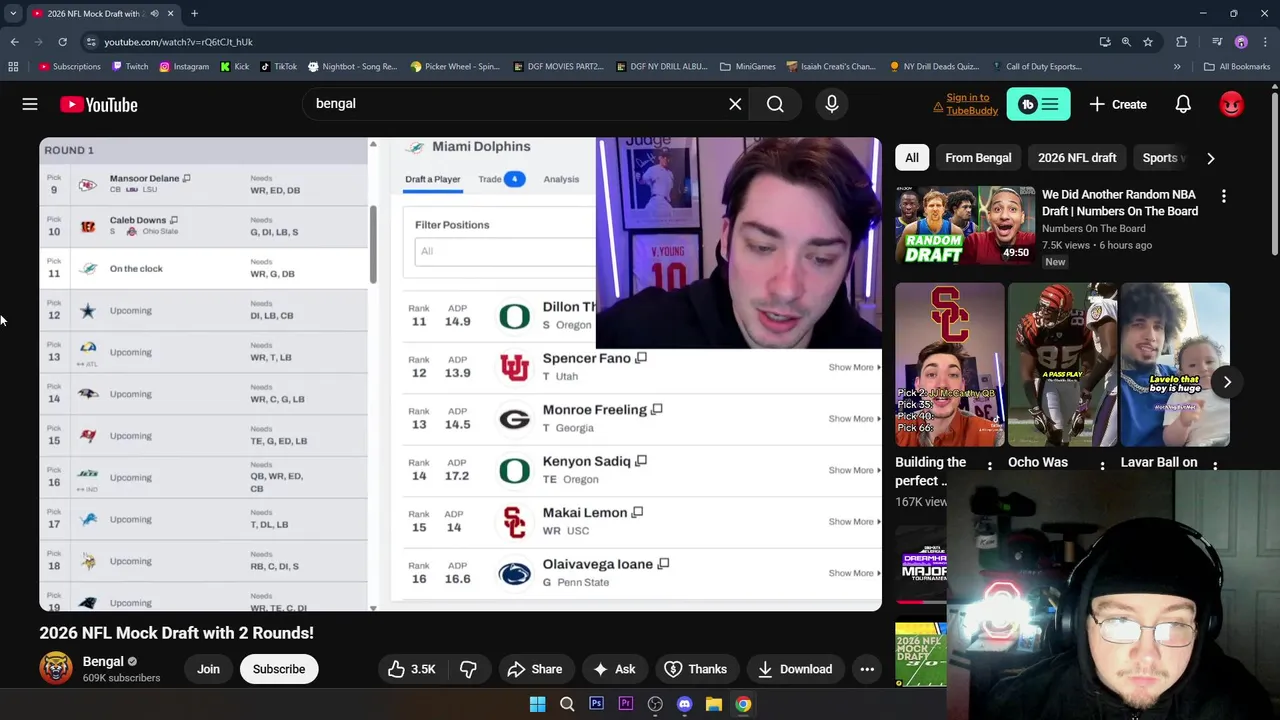Open Windows Start from the taskbar
The image size is (1280, 720).
tap(537, 704)
